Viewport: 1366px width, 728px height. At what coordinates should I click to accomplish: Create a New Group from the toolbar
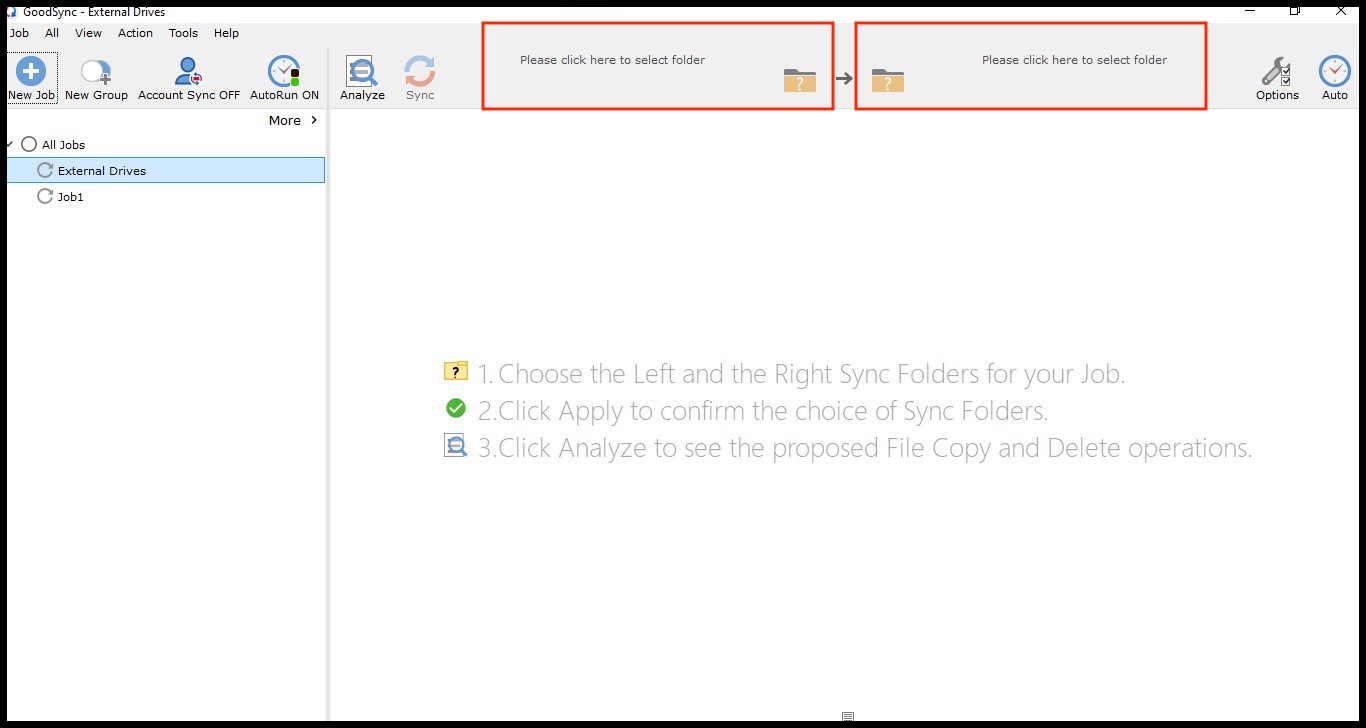[x=96, y=72]
